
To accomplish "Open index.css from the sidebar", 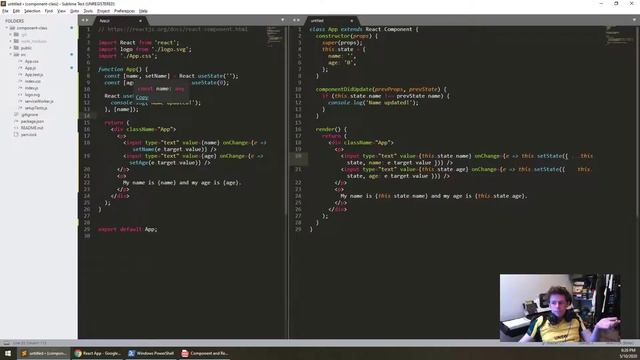I will pyautogui.click(x=33, y=81).
